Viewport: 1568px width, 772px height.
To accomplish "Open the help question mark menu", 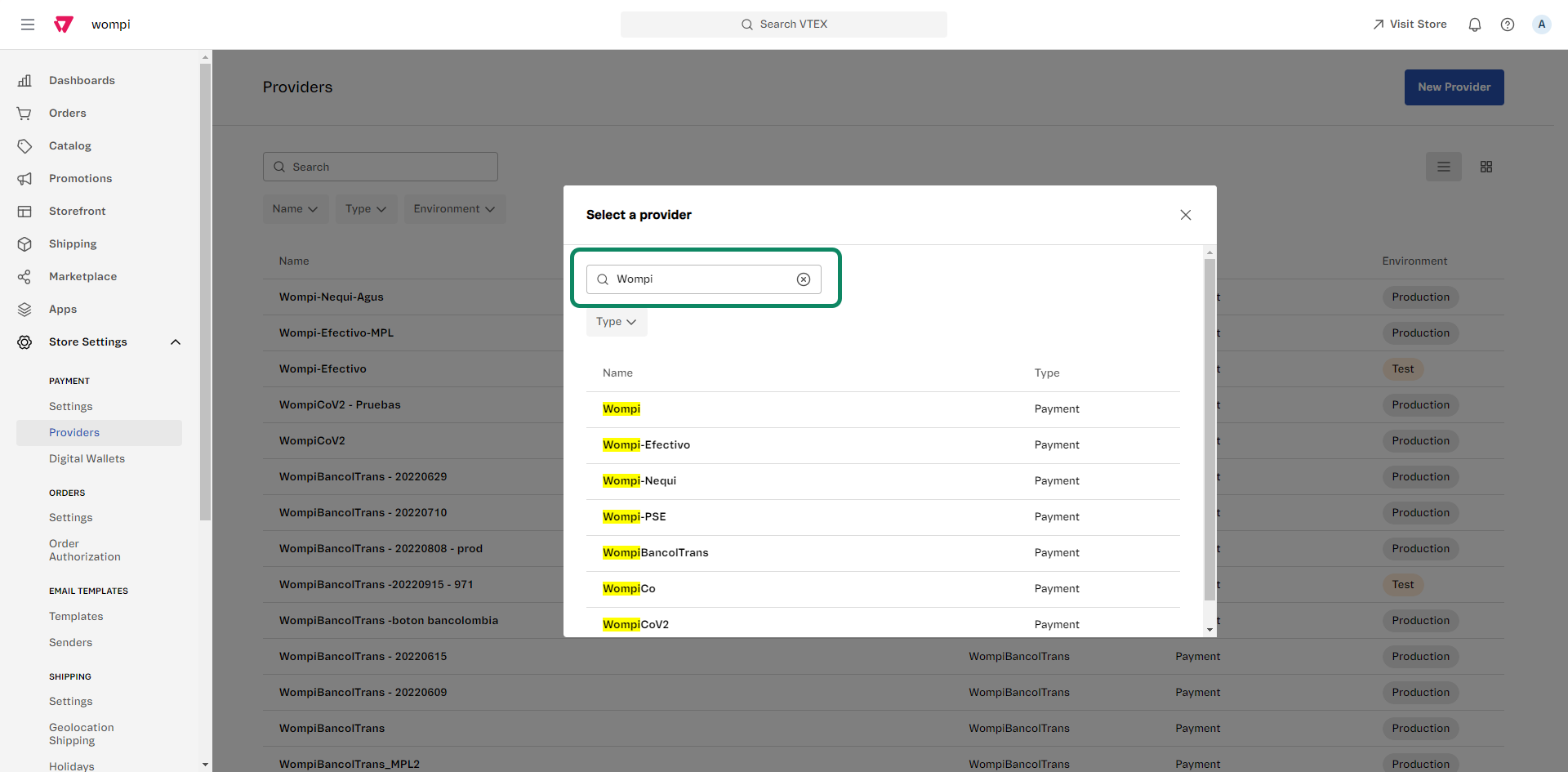I will pyautogui.click(x=1508, y=25).
